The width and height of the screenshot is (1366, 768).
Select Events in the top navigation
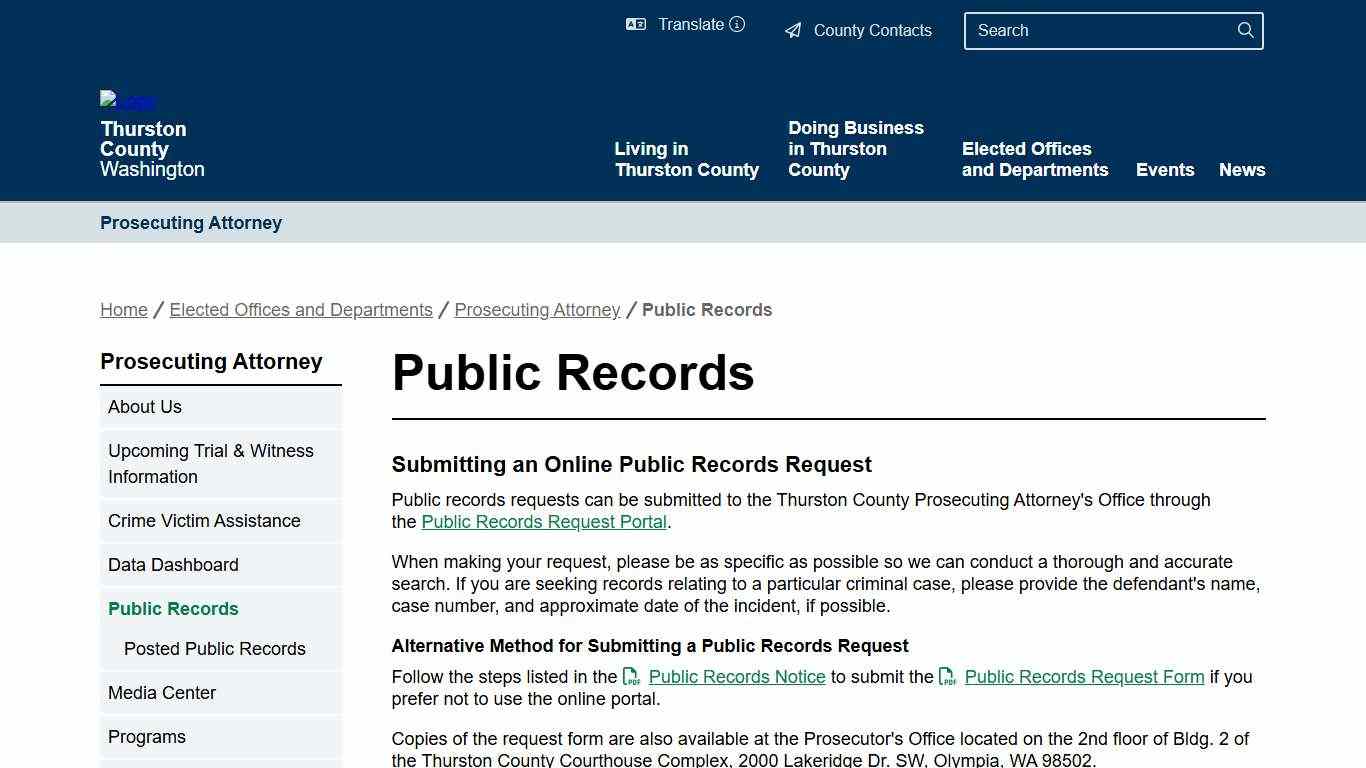pos(1165,170)
